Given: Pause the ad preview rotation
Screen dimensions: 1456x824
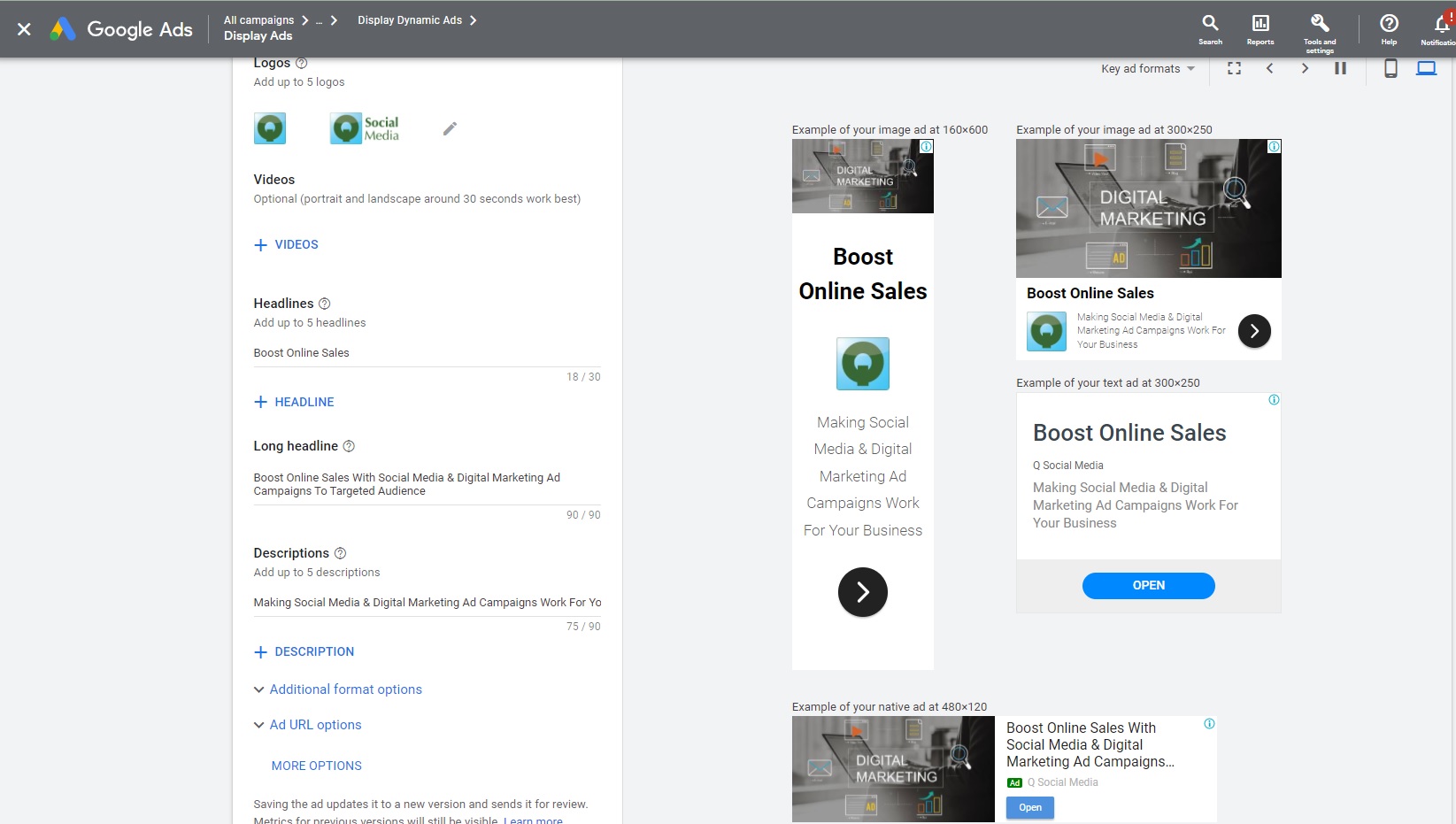Looking at the screenshot, I should pyautogui.click(x=1340, y=68).
